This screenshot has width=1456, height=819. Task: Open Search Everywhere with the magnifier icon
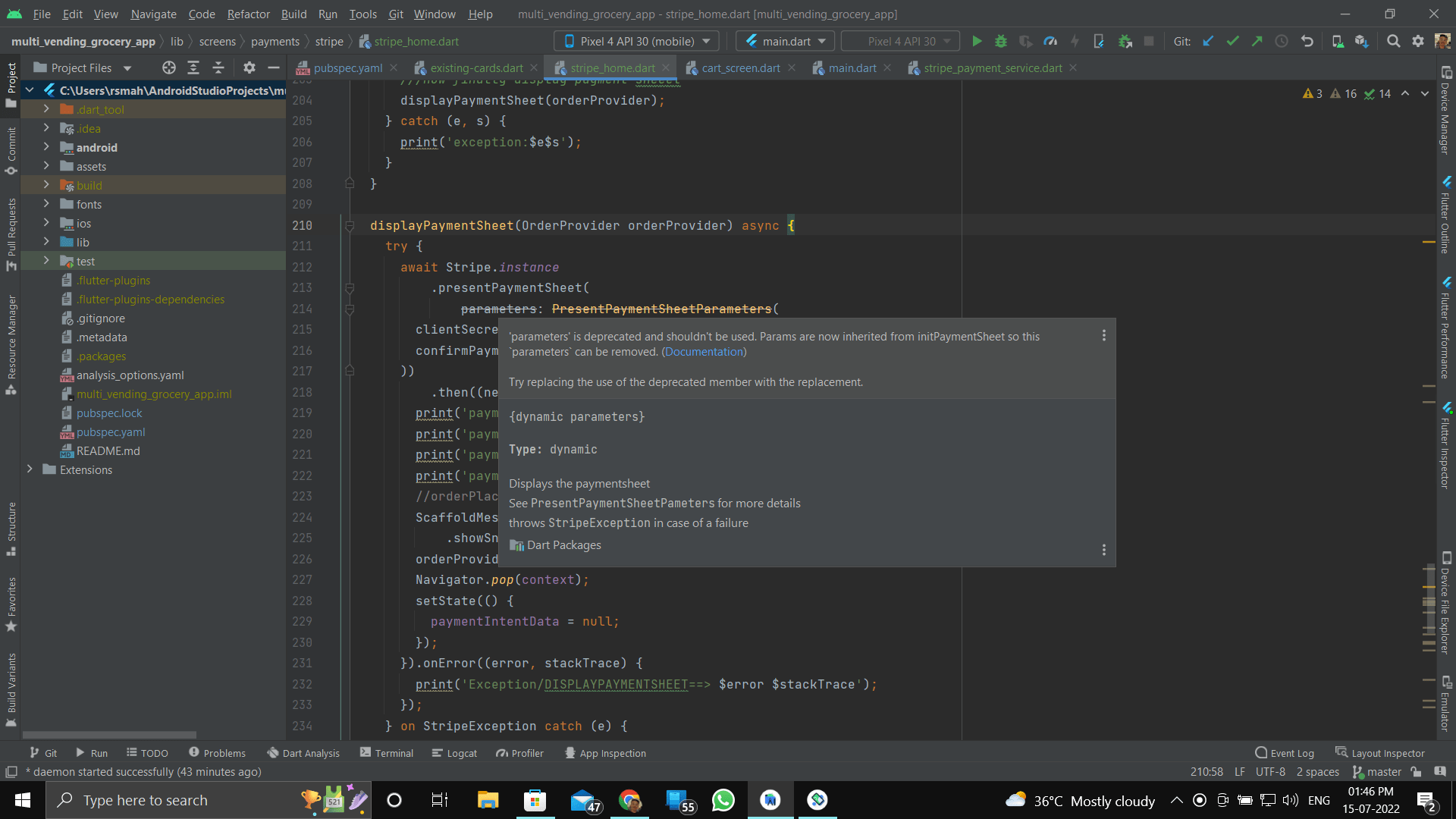(1394, 41)
